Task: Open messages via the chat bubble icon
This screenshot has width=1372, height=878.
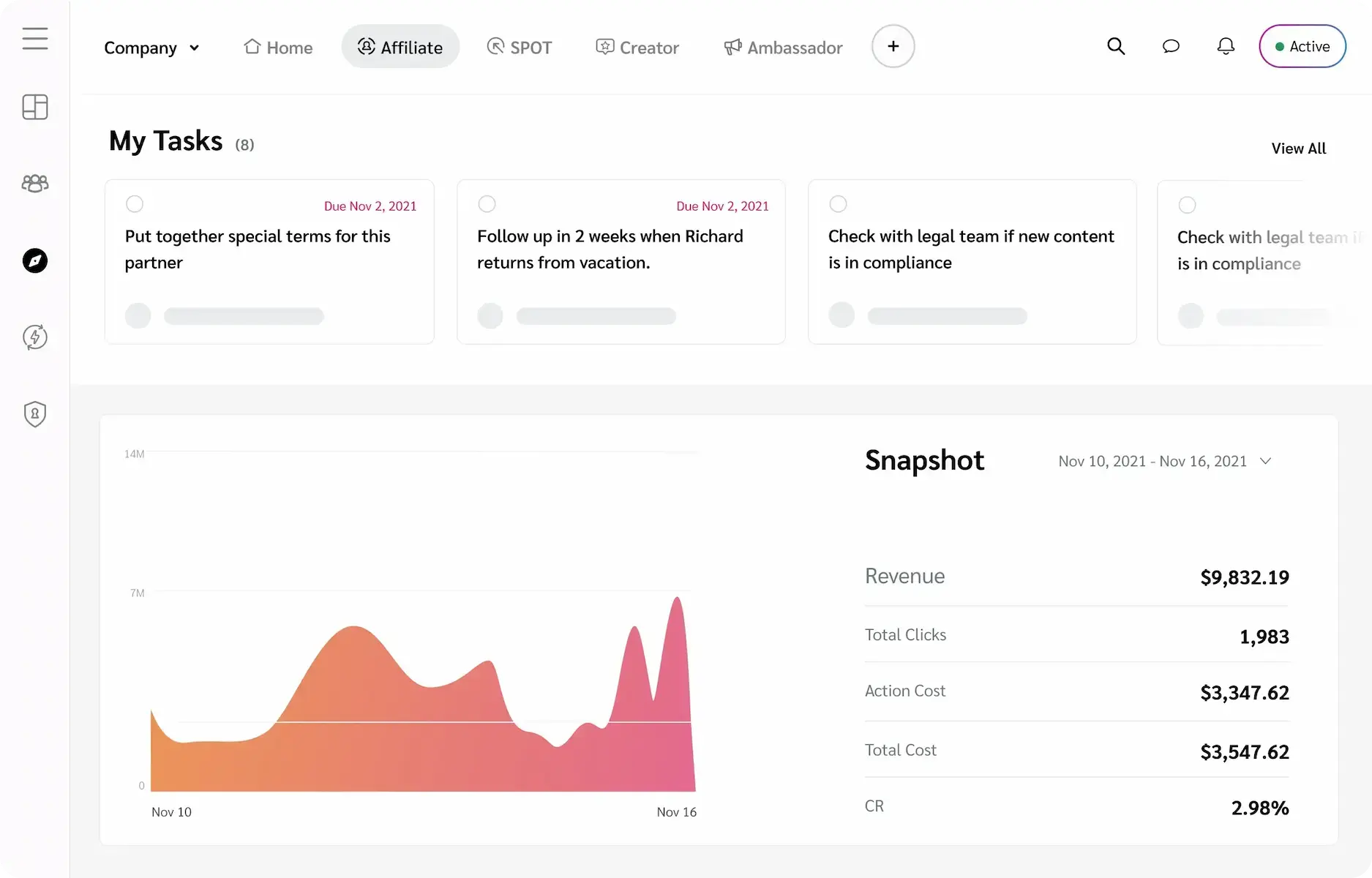Action: 1171,46
